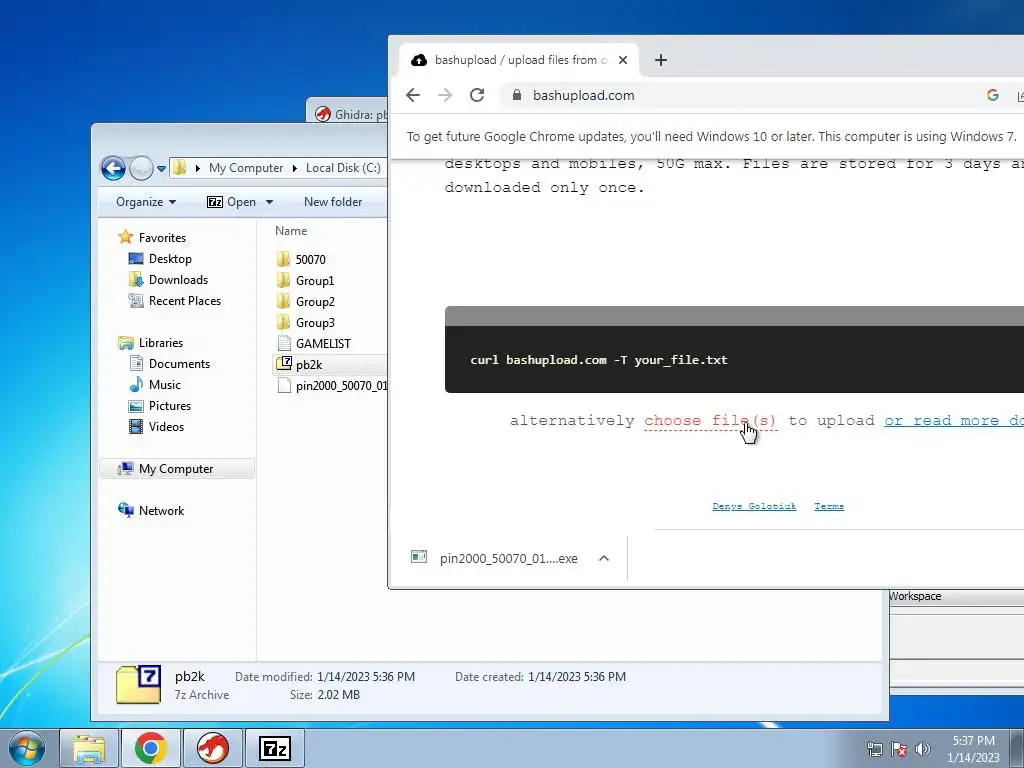The image size is (1024, 768).
Task: Expand the breadcrumb arrow after My Computer
Action: 295,168
